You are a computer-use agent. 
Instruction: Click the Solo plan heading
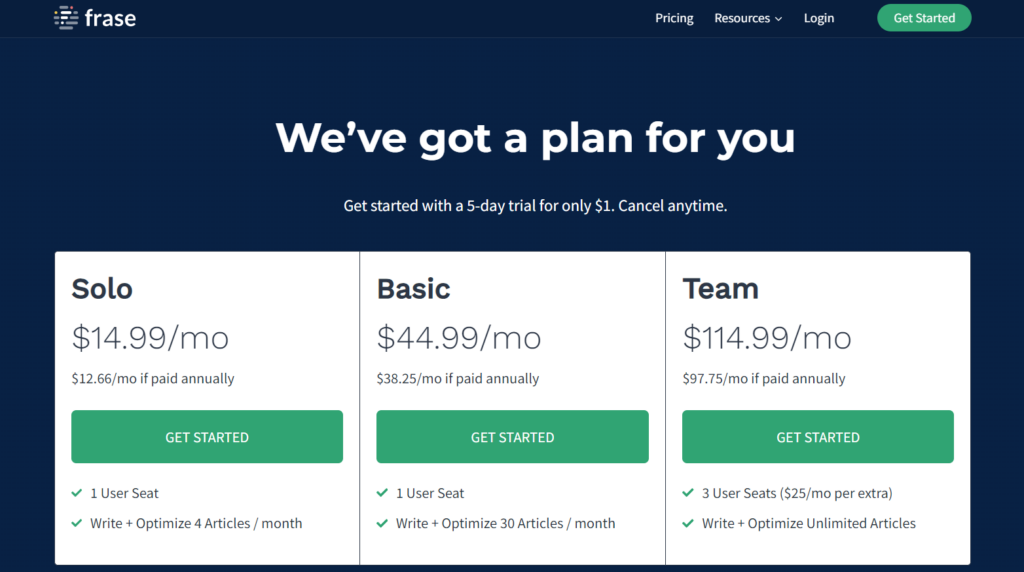102,289
